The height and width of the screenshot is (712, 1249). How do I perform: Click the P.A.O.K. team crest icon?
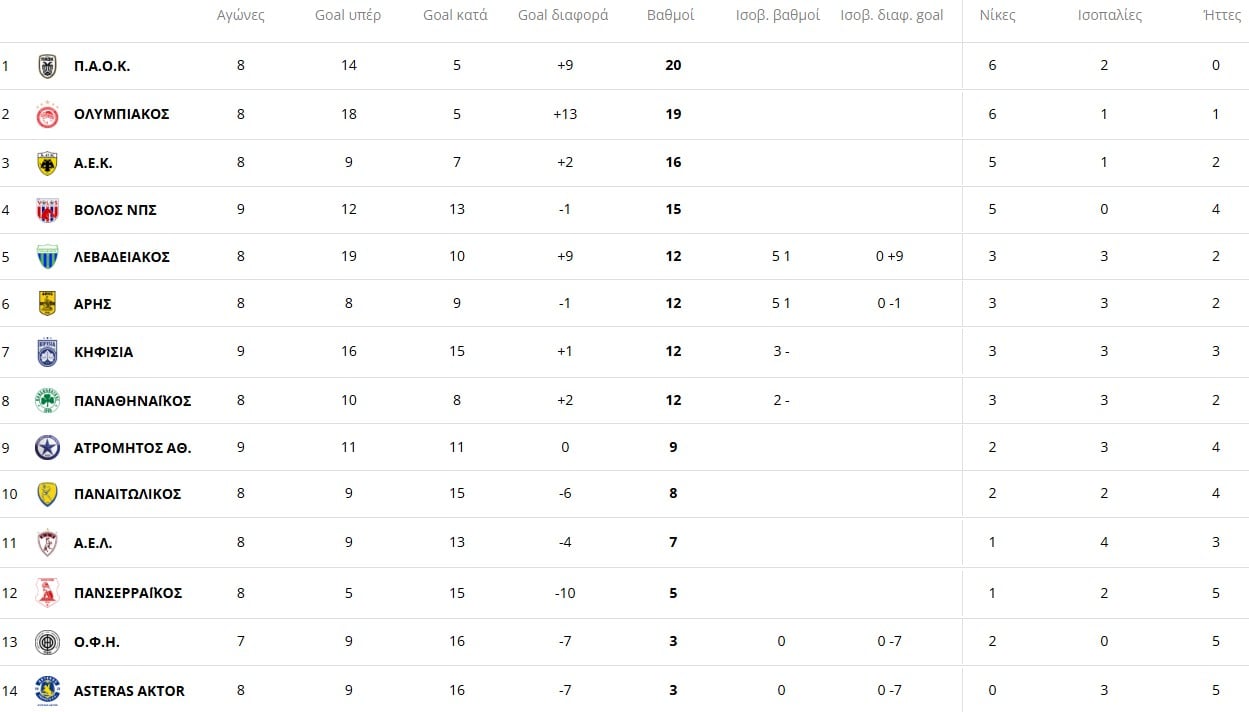(47, 66)
